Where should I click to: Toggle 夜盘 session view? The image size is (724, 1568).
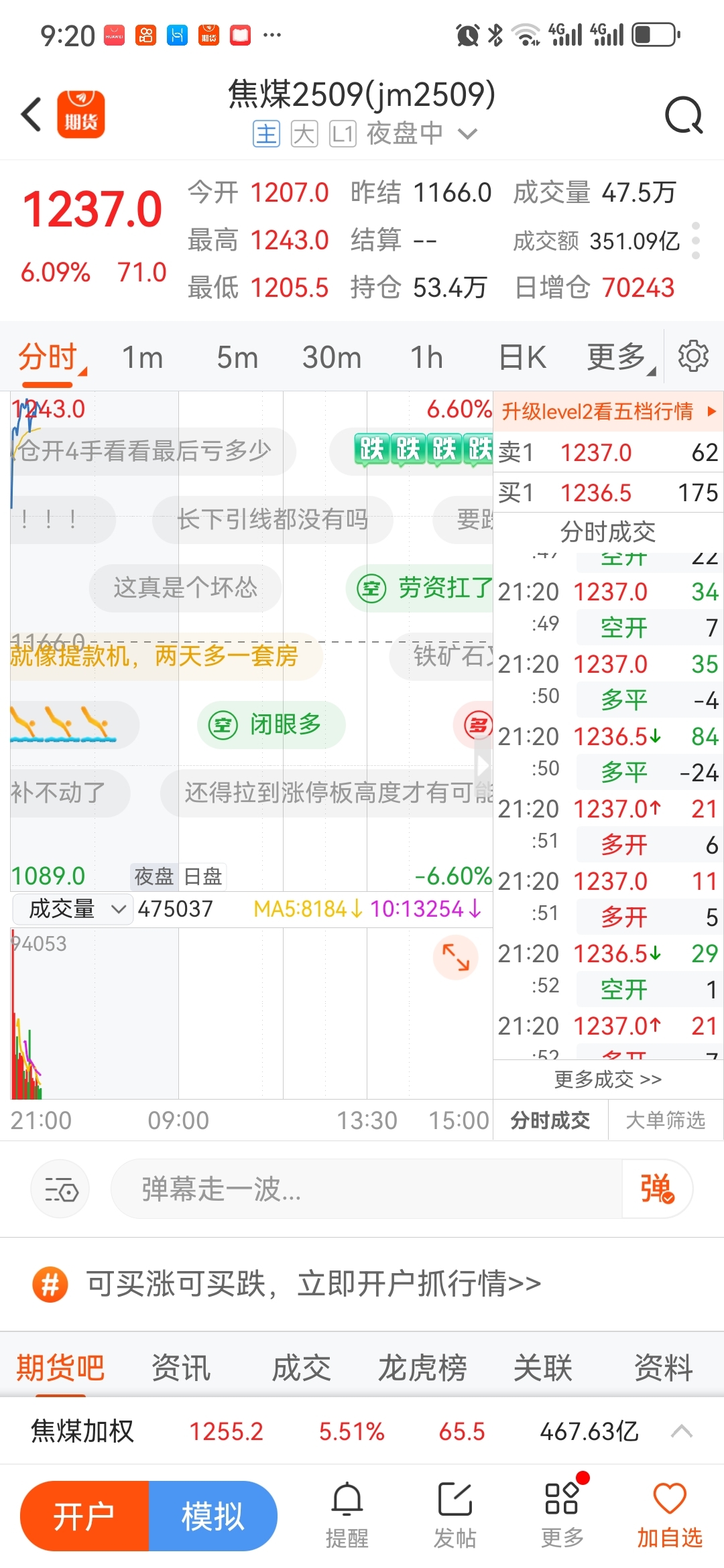click(154, 876)
